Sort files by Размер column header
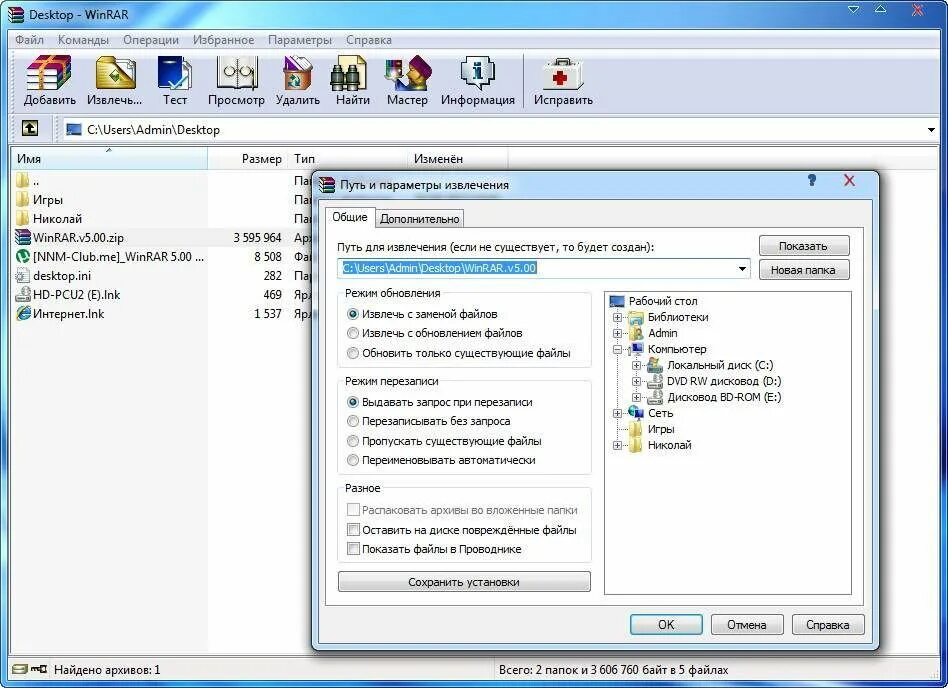The width and height of the screenshot is (948, 688). [x=248, y=158]
